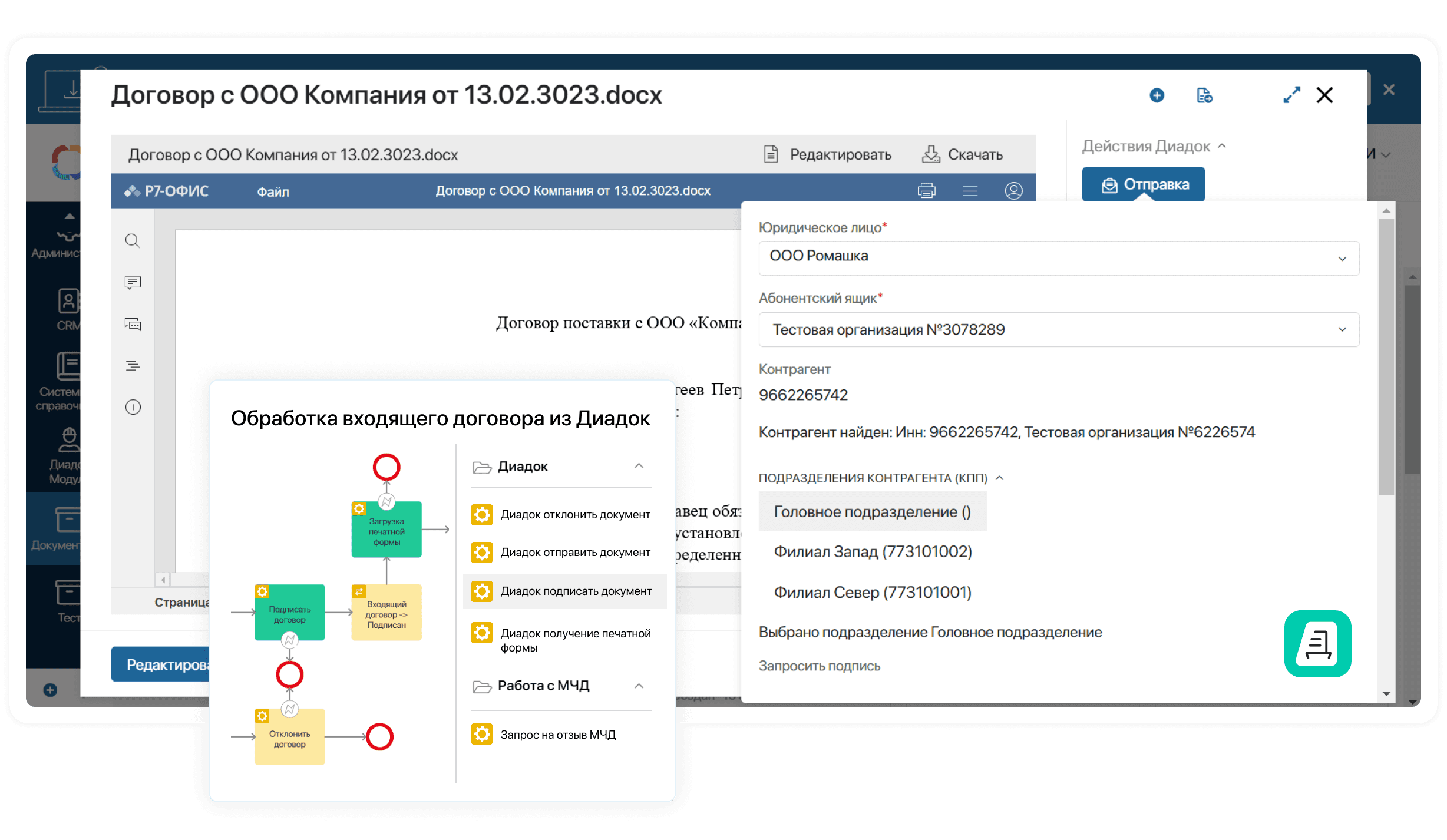1447x840 pixels.
Task: Open the hamburger menu icon in the editor
Action: tap(970, 191)
